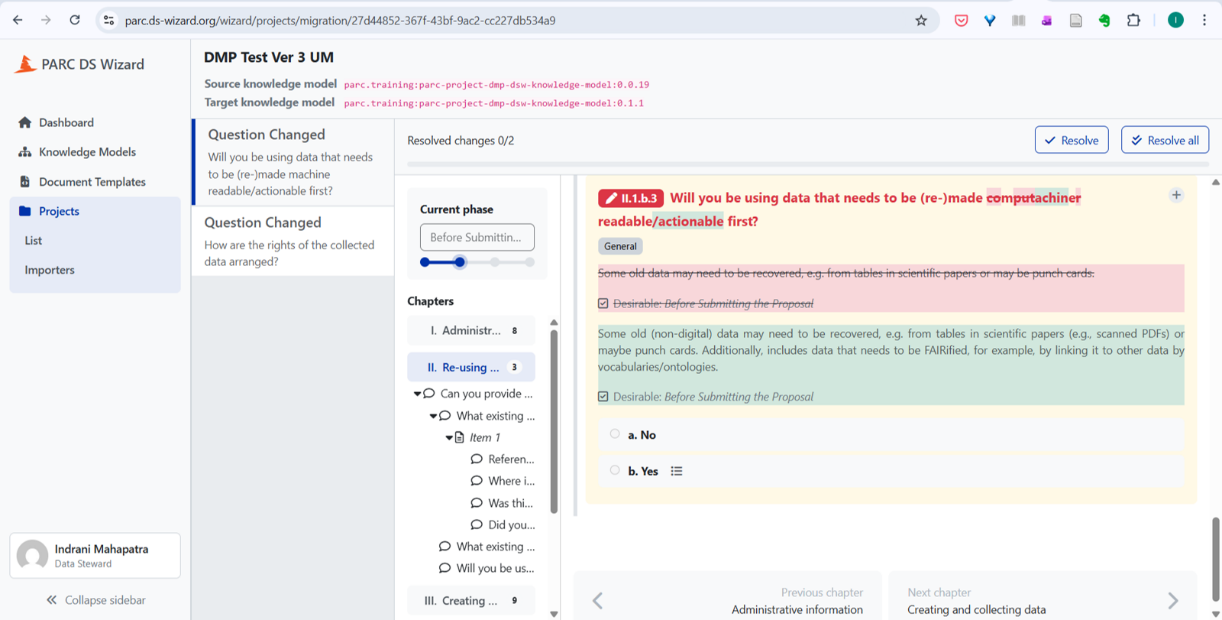
Task: Select the radio button for answer No
Action: click(615, 434)
